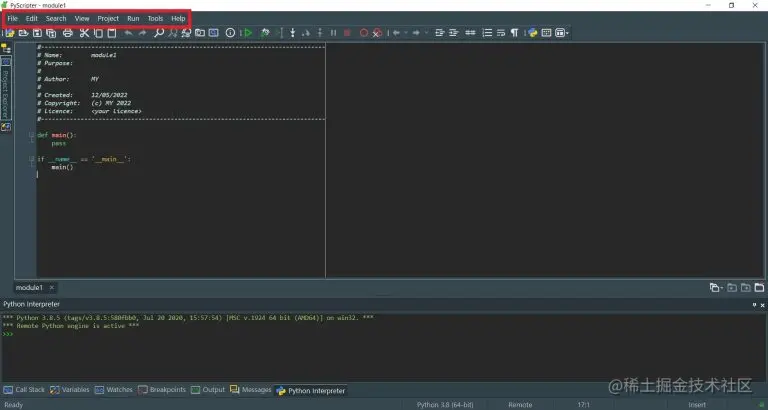Print the file using the printer icon
Viewport: 768px width, 410px height.
coord(68,33)
